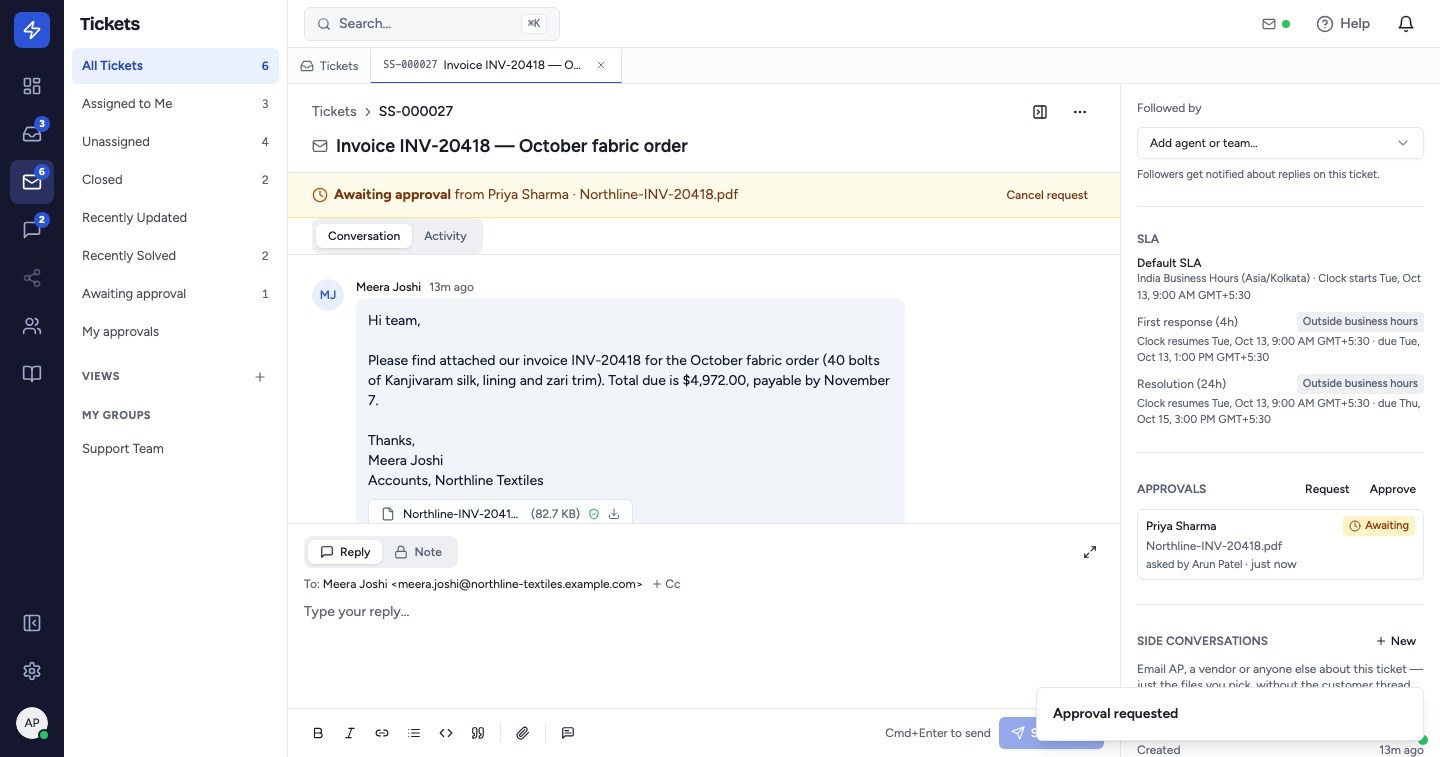Open the dashboard icon in the left rail

pyautogui.click(x=32, y=86)
